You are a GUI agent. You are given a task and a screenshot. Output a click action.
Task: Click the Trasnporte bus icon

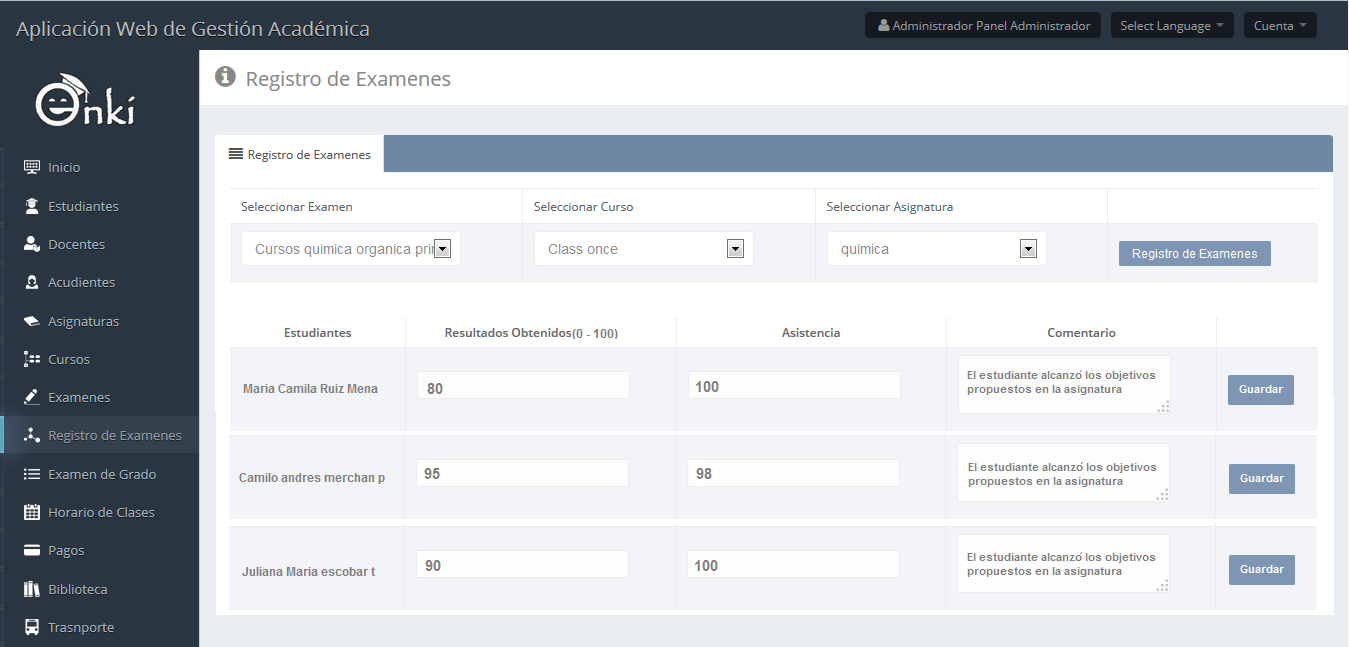pyautogui.click(x=32, y=627)
